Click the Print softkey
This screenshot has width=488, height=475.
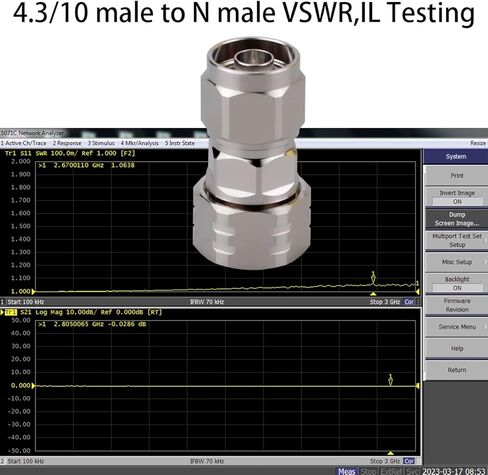(456, 175)
